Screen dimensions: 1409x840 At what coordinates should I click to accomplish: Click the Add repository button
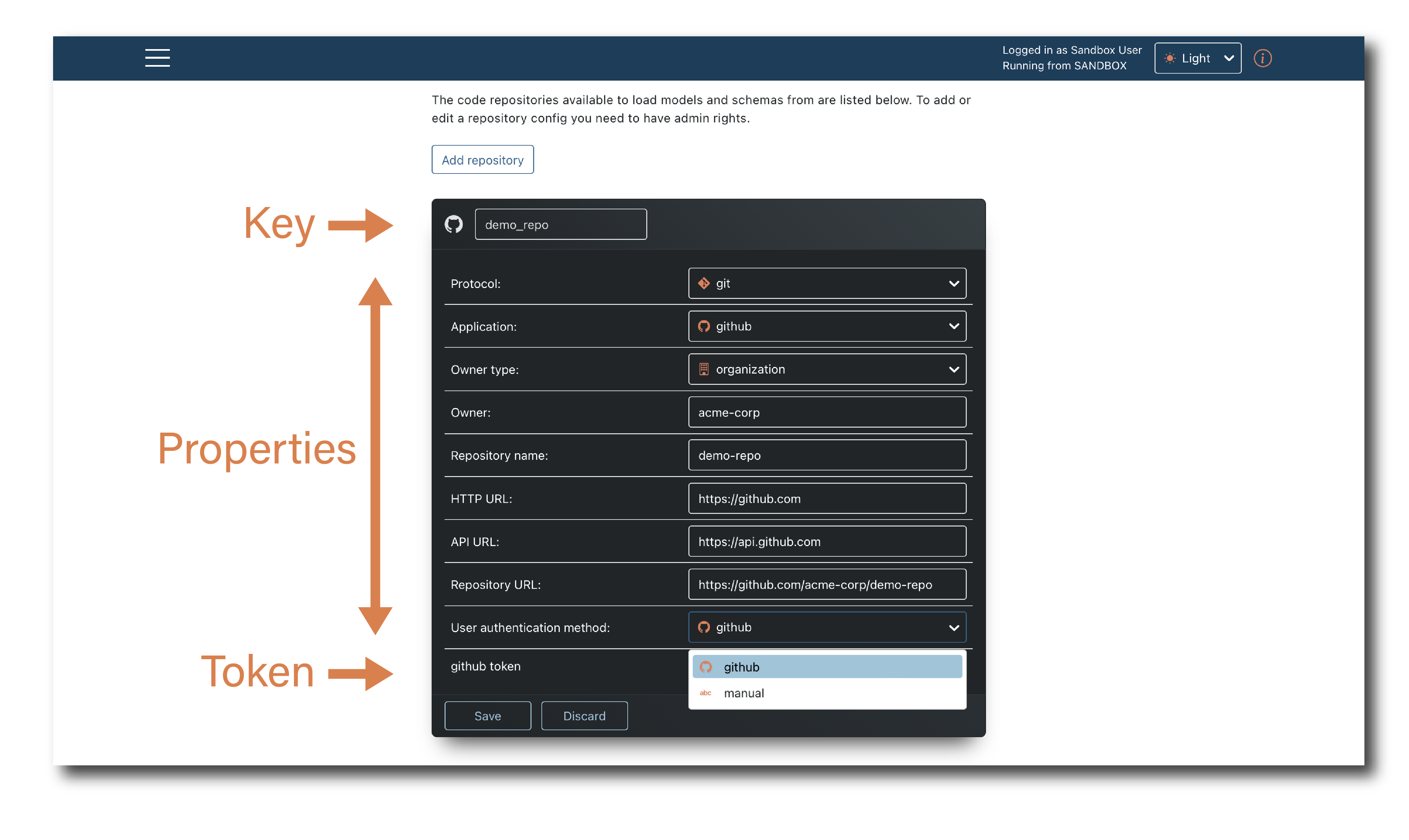click(482, 160)
